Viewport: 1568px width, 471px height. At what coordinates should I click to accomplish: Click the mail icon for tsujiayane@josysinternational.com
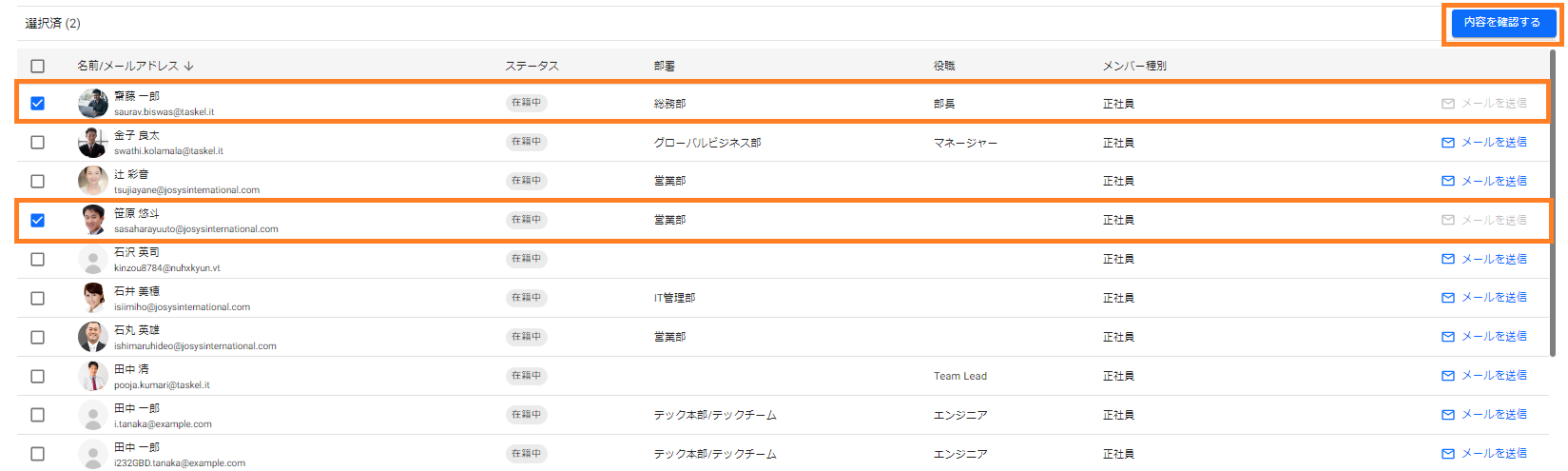(x=1448, y=181)
